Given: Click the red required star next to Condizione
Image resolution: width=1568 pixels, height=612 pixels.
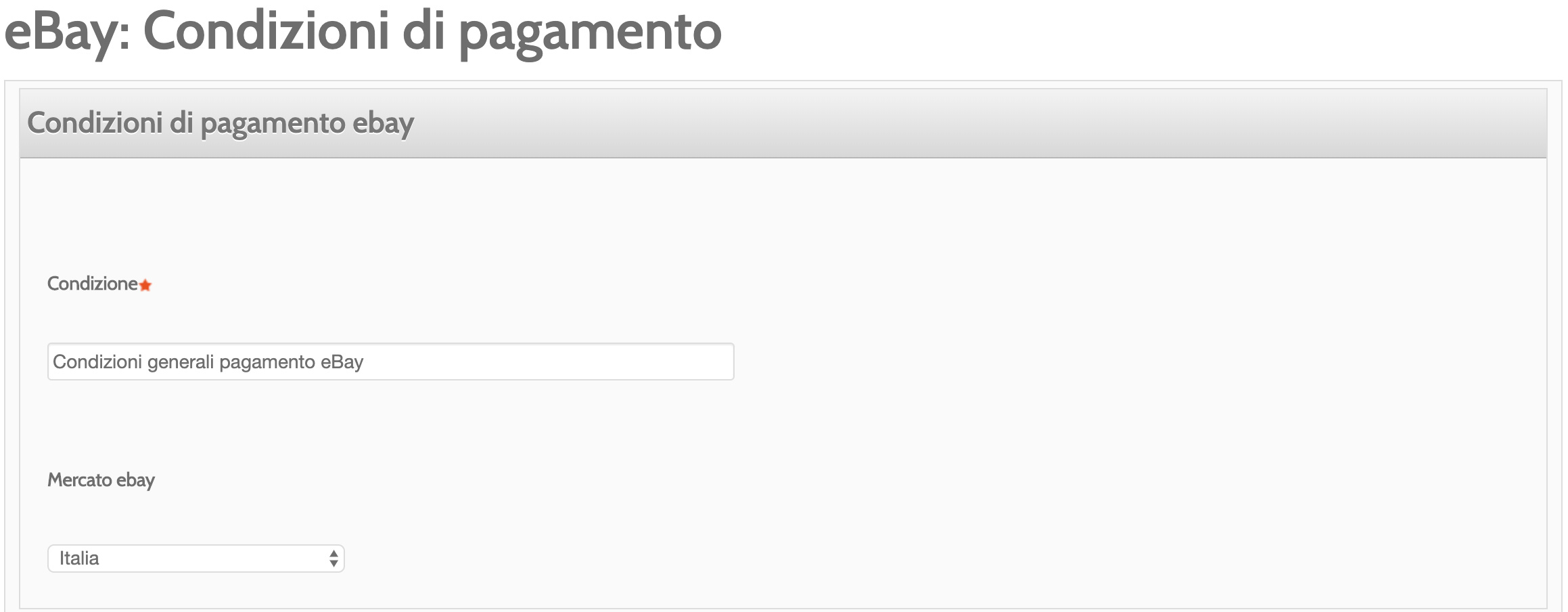Looking at the screenshot, I should click(x=145, y=285).
